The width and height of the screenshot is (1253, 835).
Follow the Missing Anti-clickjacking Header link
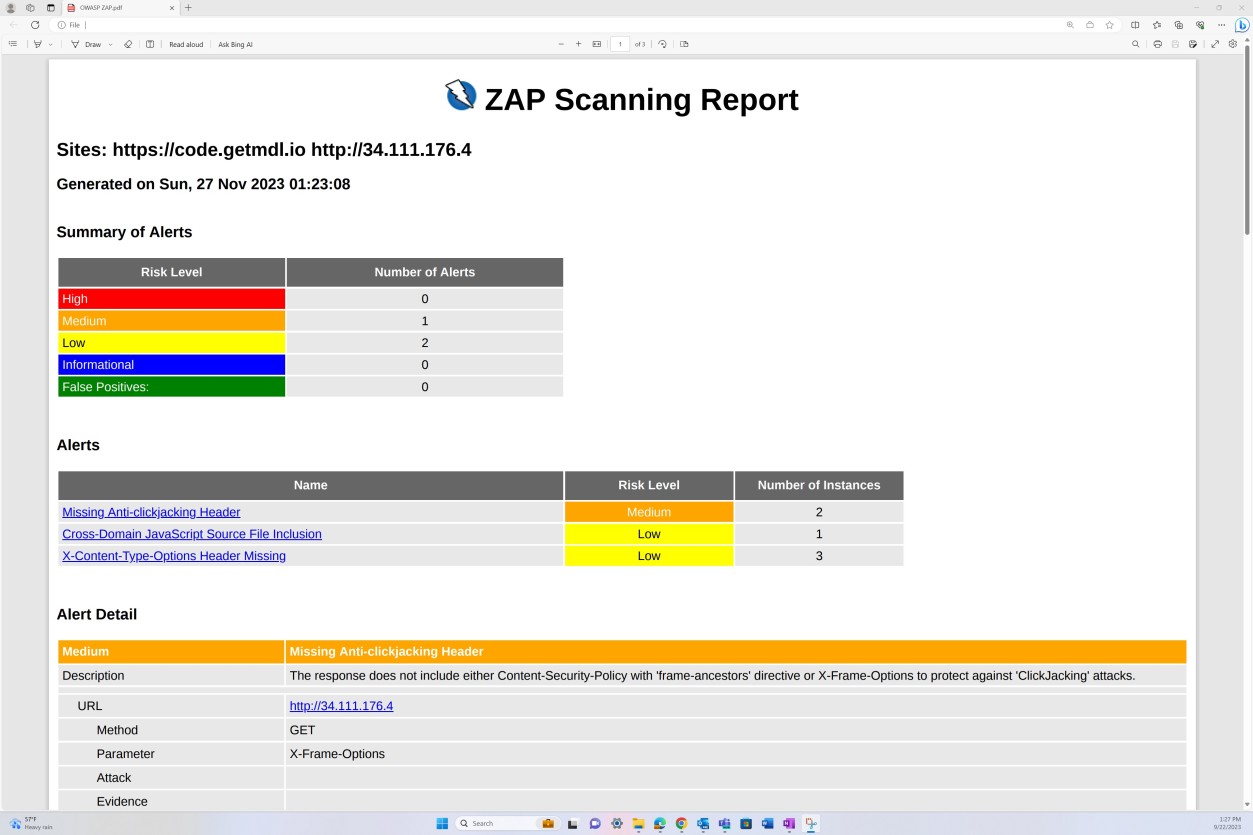click(x=151, y=512)
